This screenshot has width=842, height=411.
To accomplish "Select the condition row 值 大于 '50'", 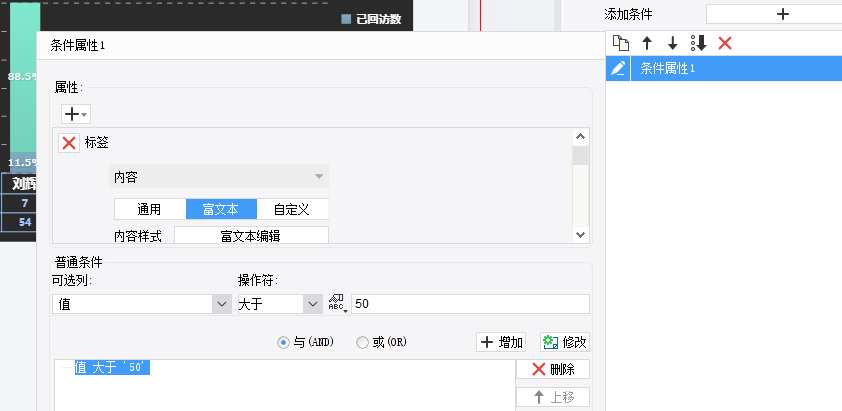I will pos(112,368).
